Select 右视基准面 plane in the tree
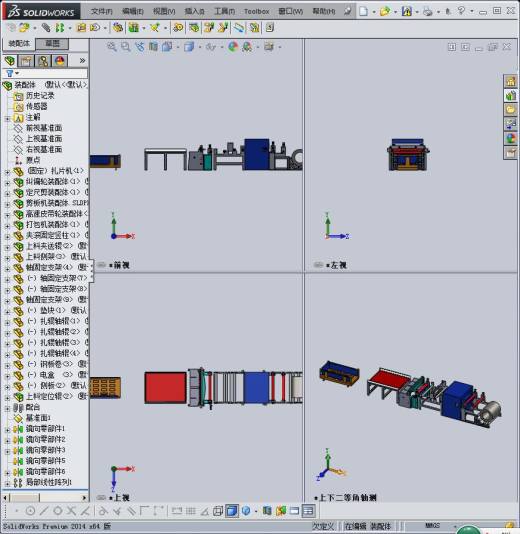 [x=44, y=149]
